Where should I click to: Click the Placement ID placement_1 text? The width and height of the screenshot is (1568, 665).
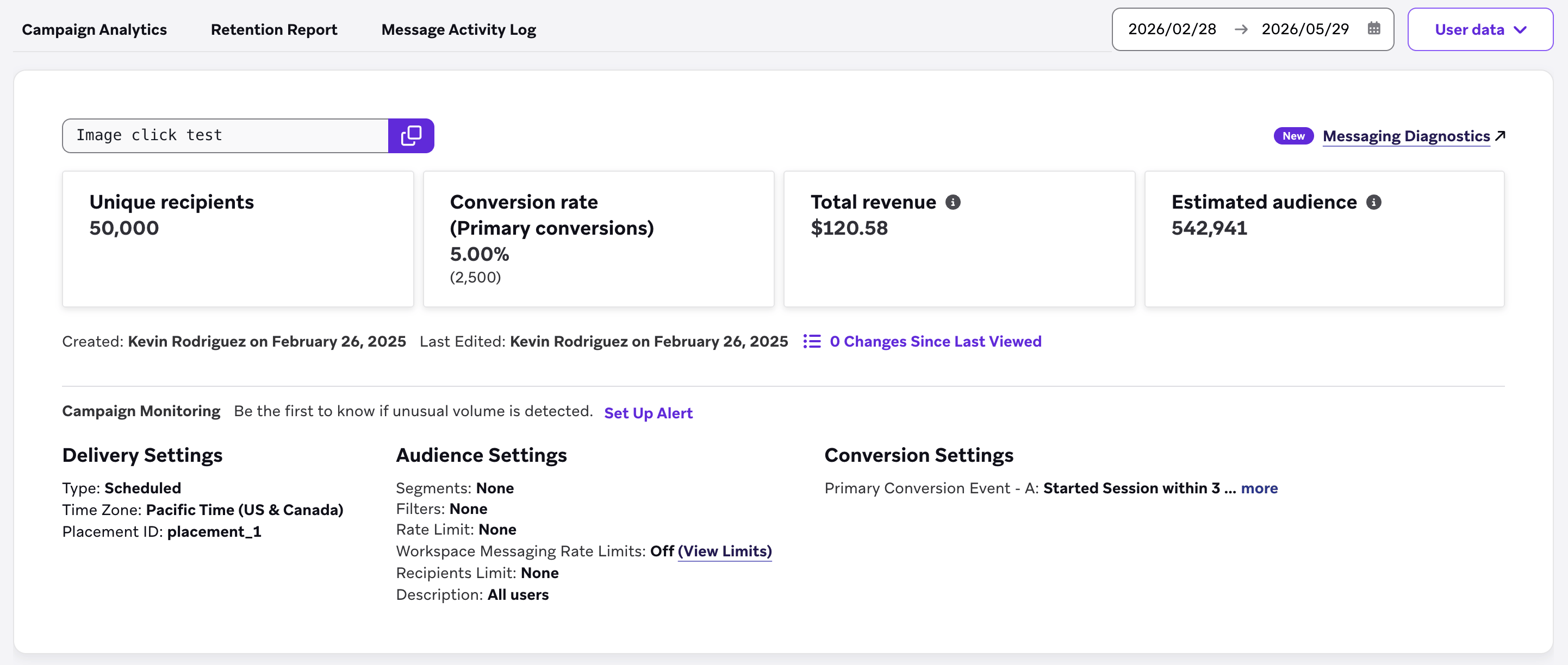point(162,532)
